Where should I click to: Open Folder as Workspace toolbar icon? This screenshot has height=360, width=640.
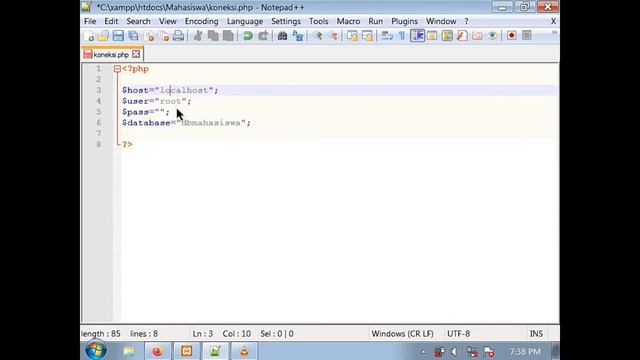[x=477, y=36]
